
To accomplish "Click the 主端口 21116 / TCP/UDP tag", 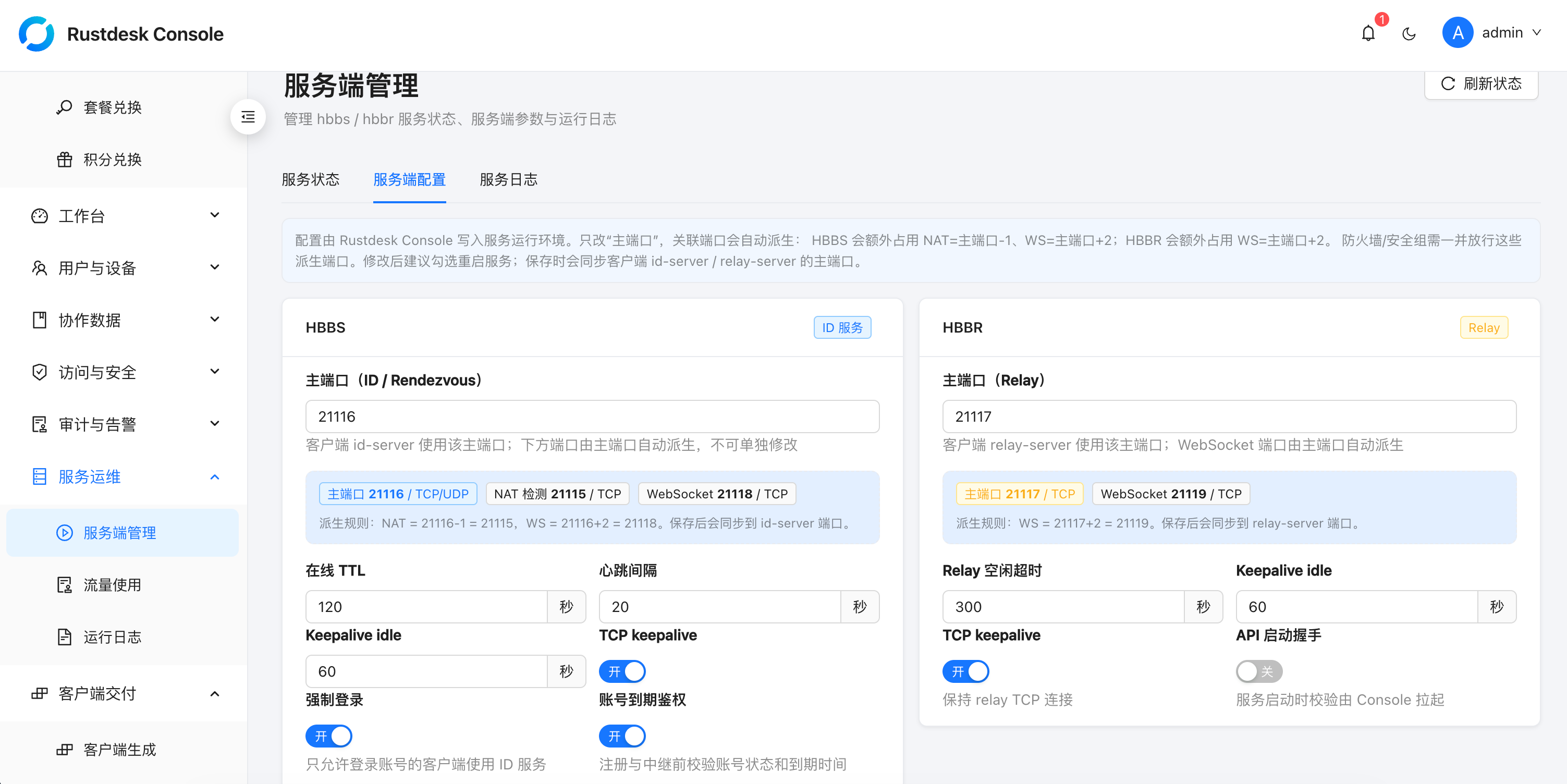I will pyautogui.click(x=398, y=493).
